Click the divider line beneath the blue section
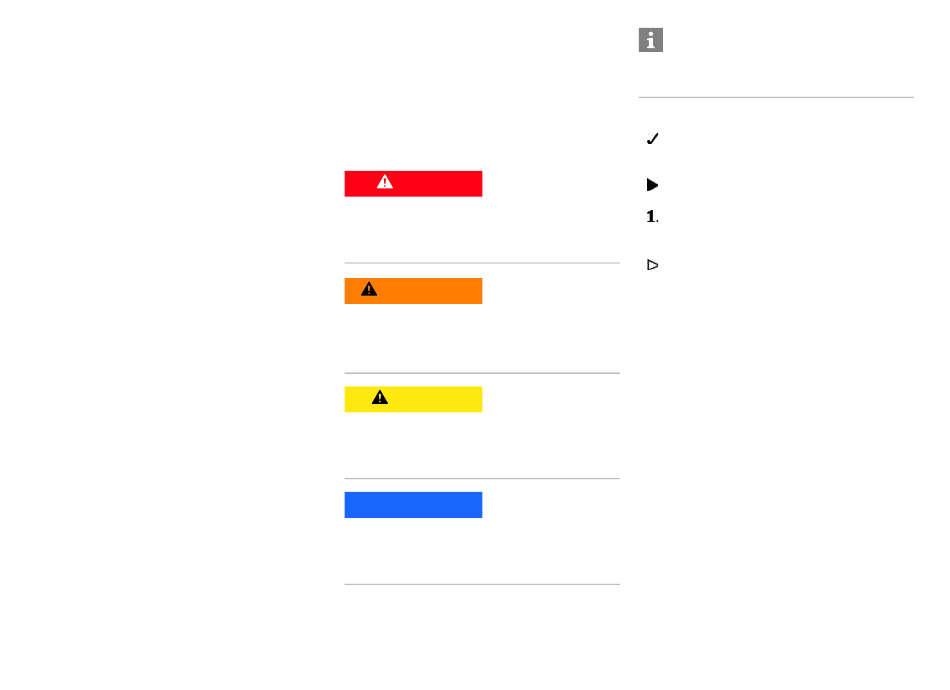 (482, 585)
